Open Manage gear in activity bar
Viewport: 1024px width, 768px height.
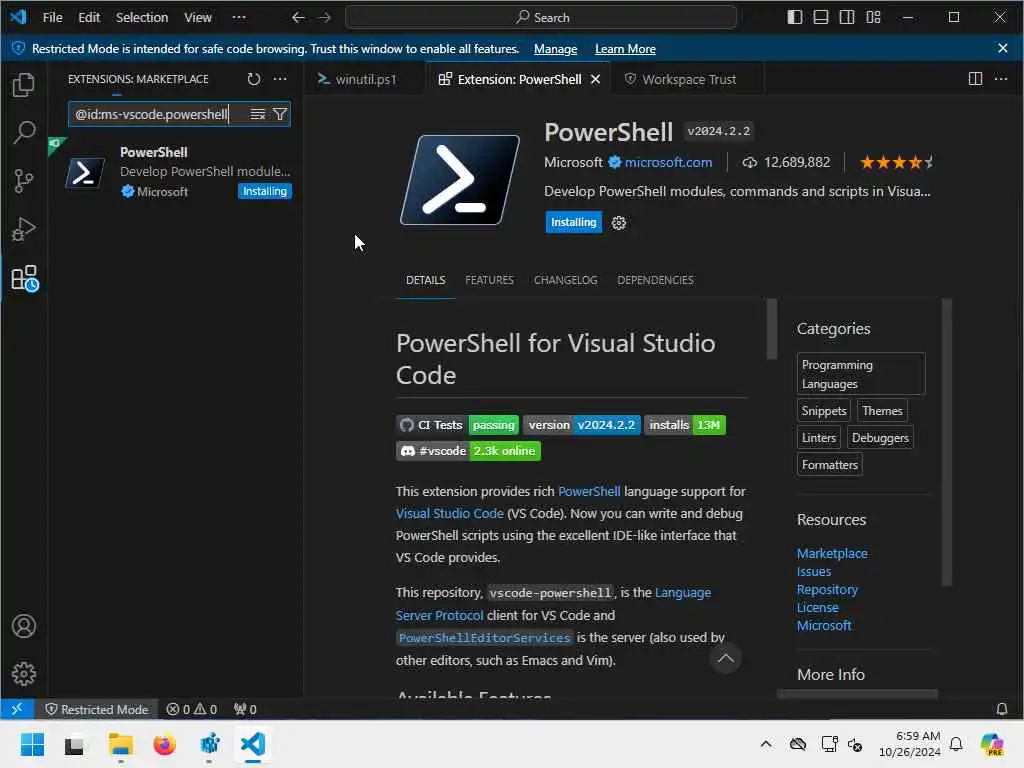24,673
